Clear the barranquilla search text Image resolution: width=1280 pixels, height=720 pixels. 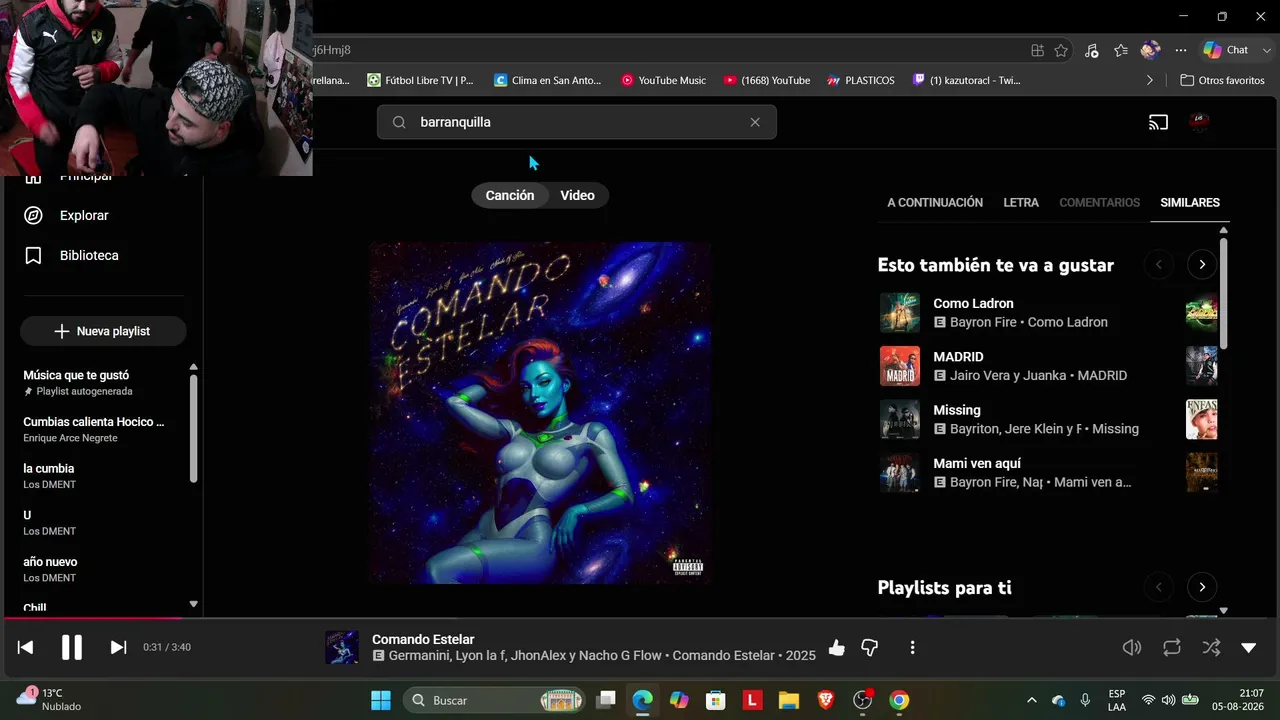(x=755, y=122)
